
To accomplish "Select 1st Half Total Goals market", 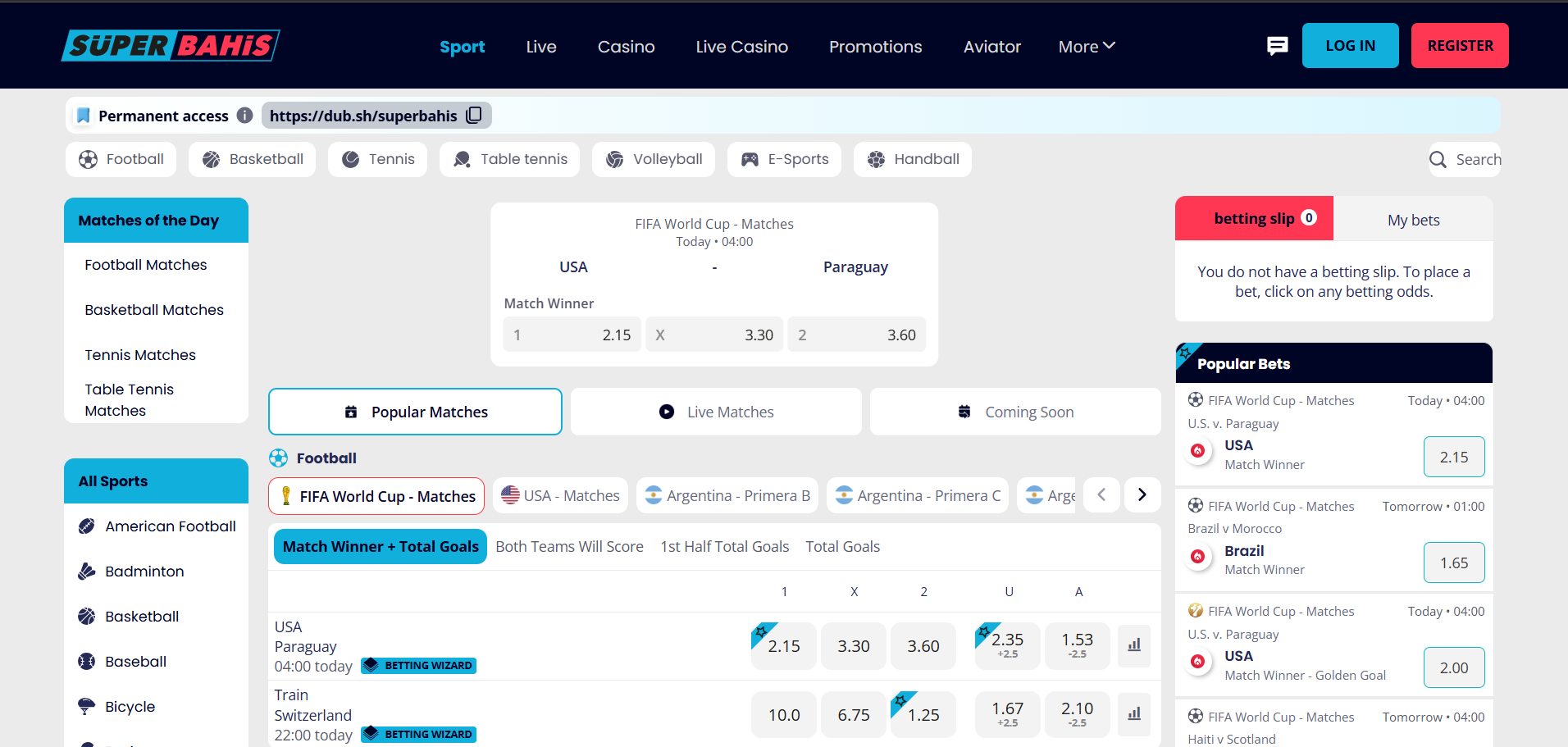I will pos(725,547).
